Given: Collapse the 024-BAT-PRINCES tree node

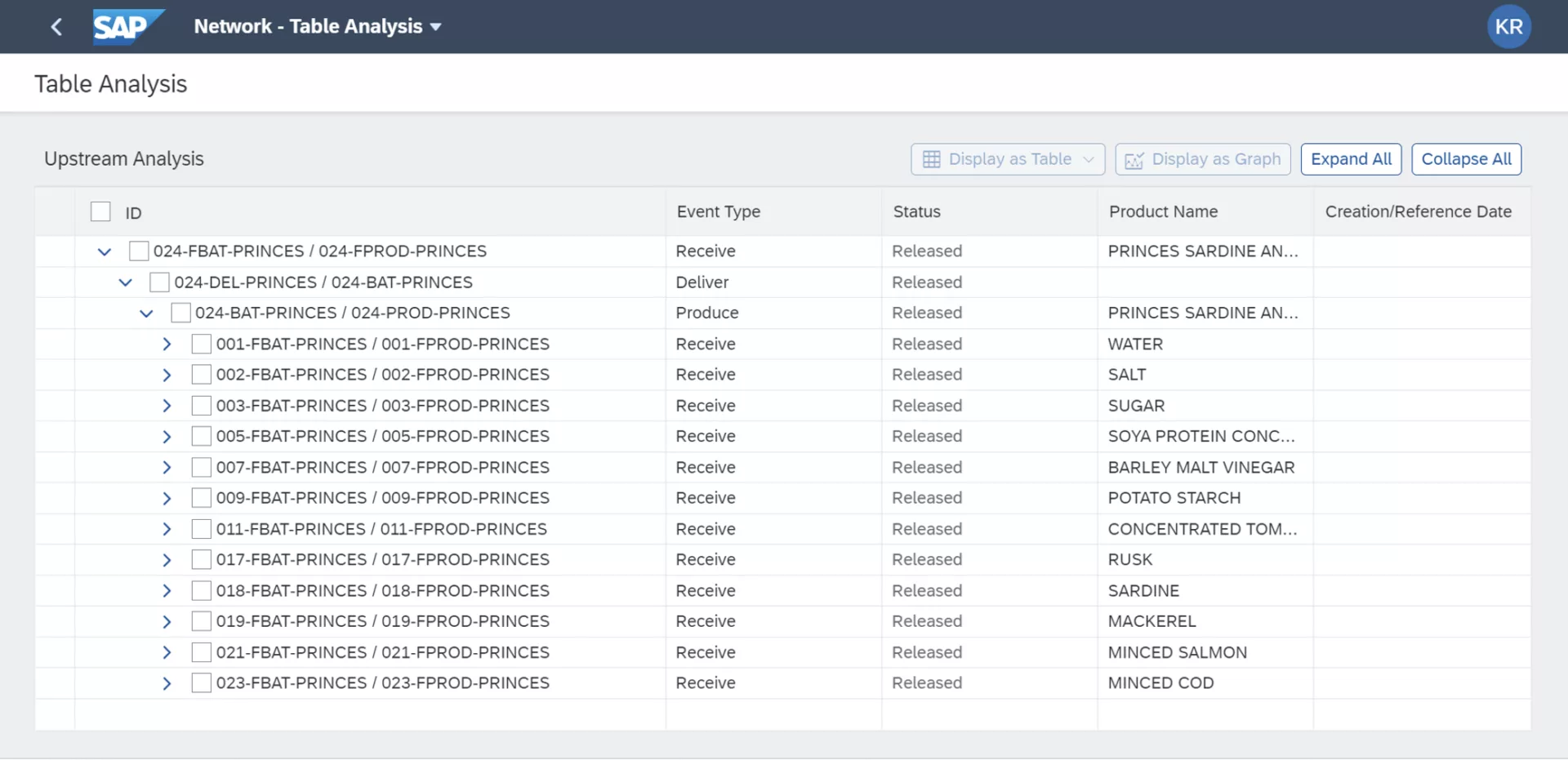Looking at the screenshot, I should [x=146, y=313].
